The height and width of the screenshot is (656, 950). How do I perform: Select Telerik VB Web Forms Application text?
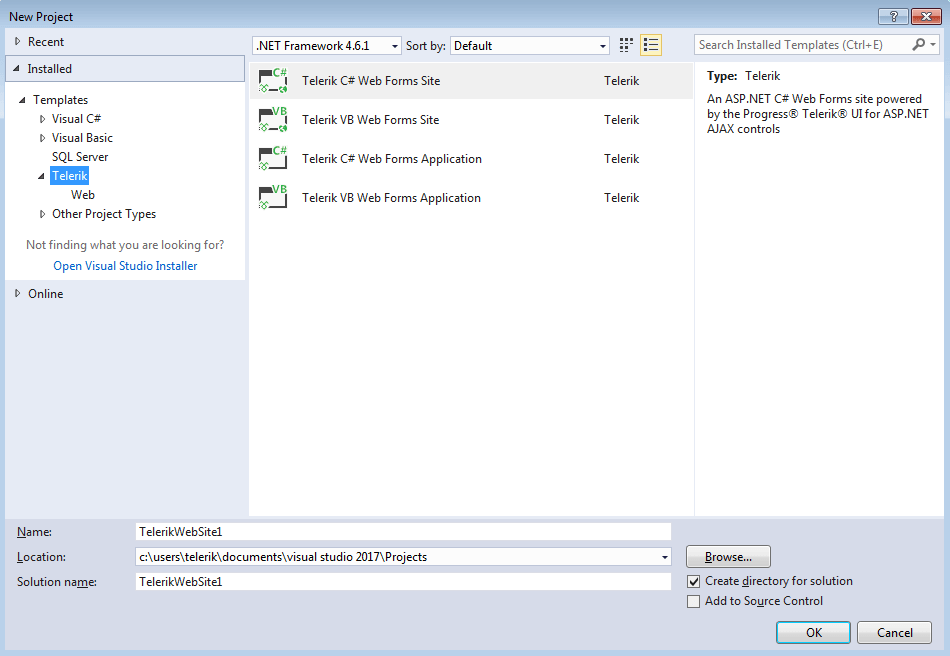point(391,197)
